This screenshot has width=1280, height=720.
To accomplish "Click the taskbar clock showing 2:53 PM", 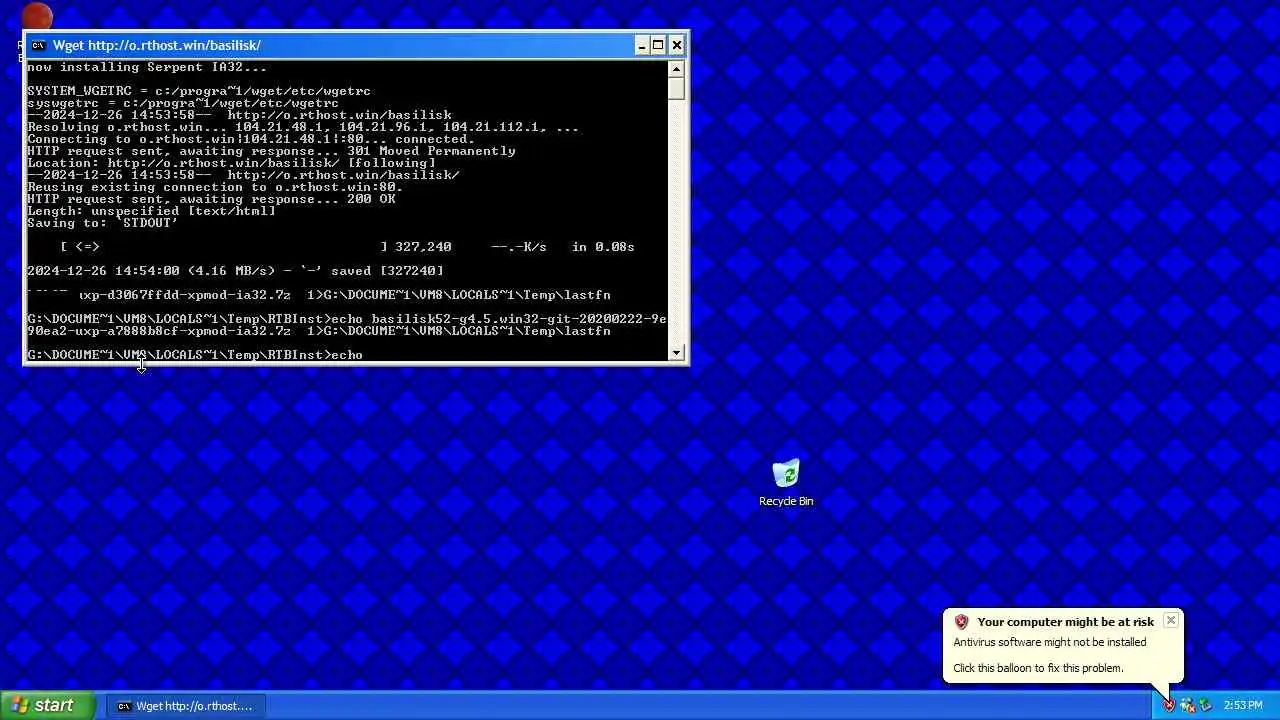I will [1243, 706].
